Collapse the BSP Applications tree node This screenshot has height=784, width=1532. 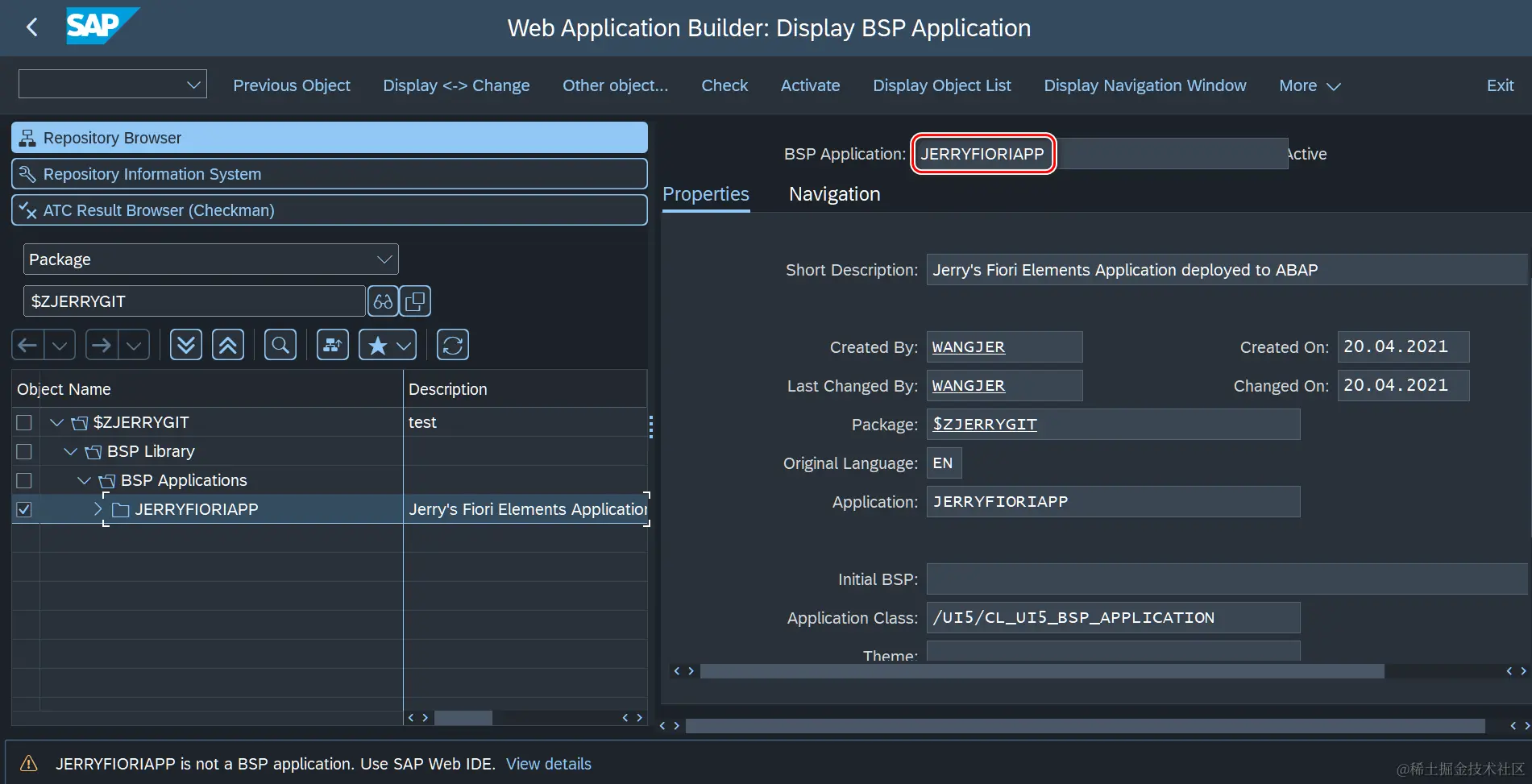point(84,480)
